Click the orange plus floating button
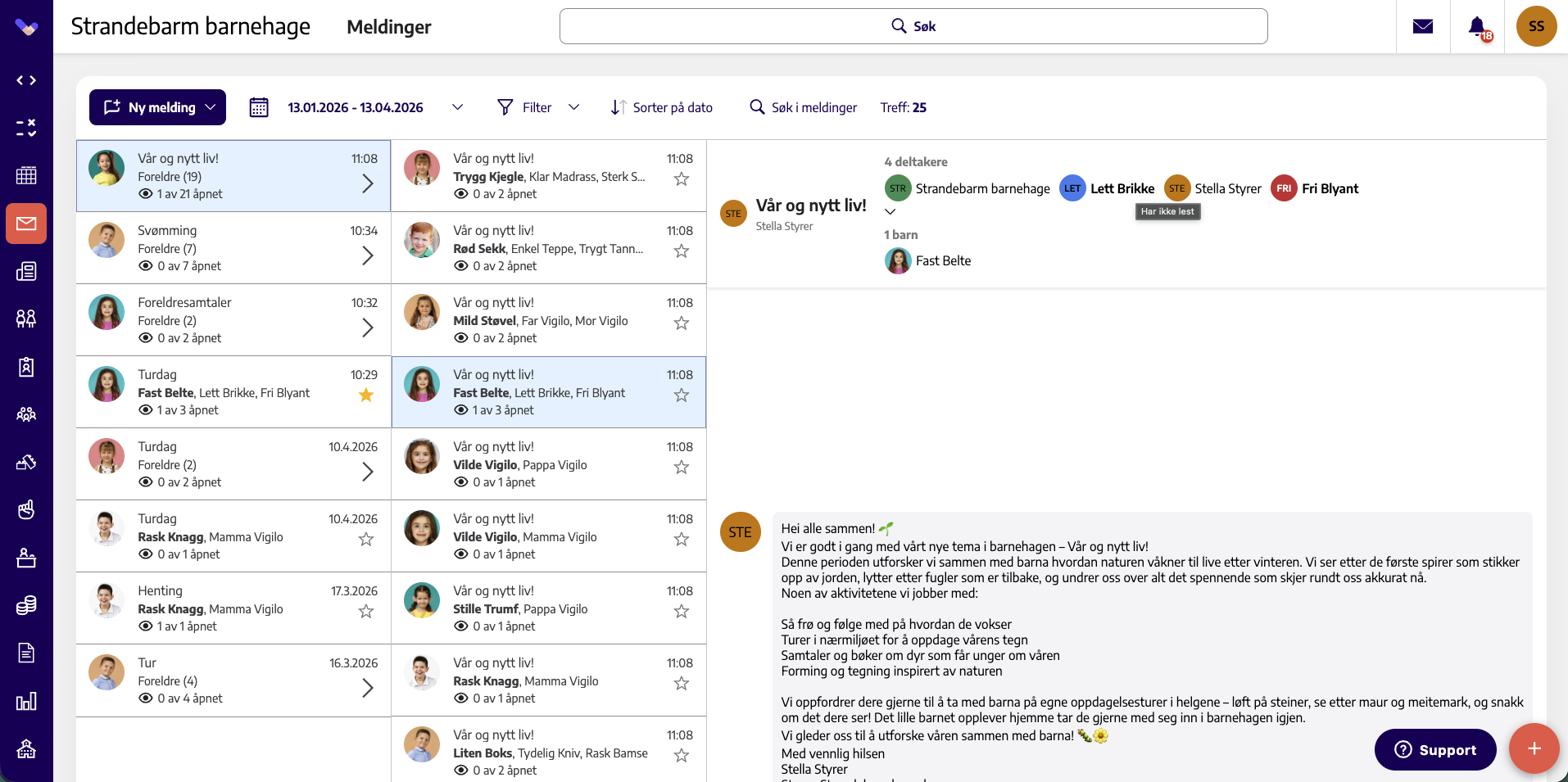The height and width of the screenshot is (782, 1568). [1534, 748]
